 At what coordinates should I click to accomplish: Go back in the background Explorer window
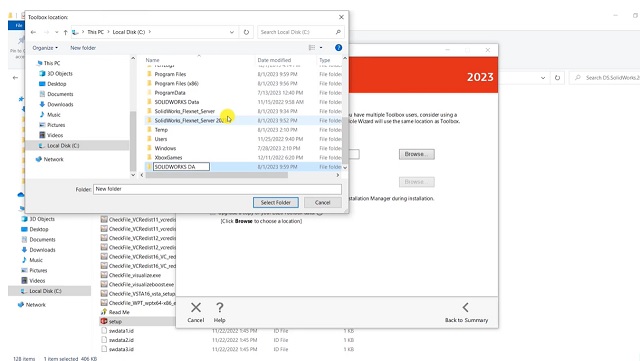pyautogui.click(x=16, y=78)
